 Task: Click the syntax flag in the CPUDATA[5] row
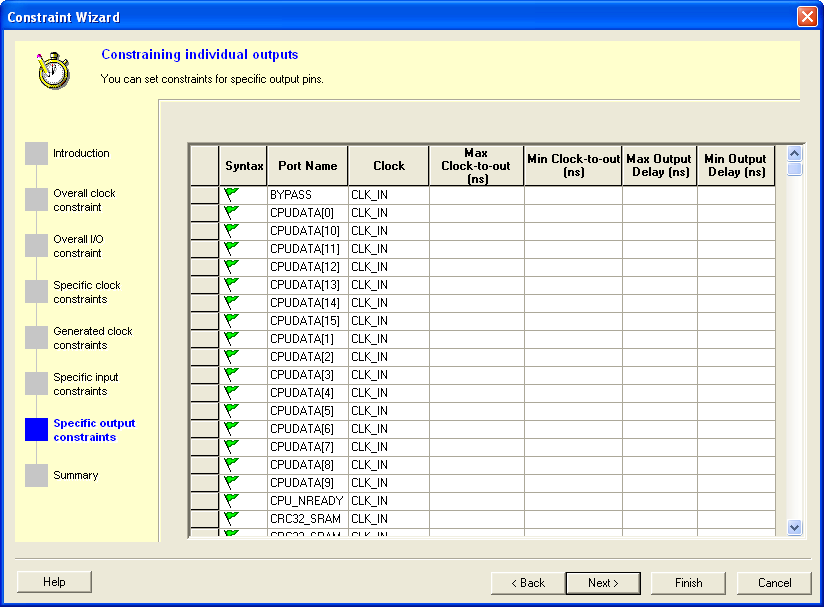(x=231, y=410)
